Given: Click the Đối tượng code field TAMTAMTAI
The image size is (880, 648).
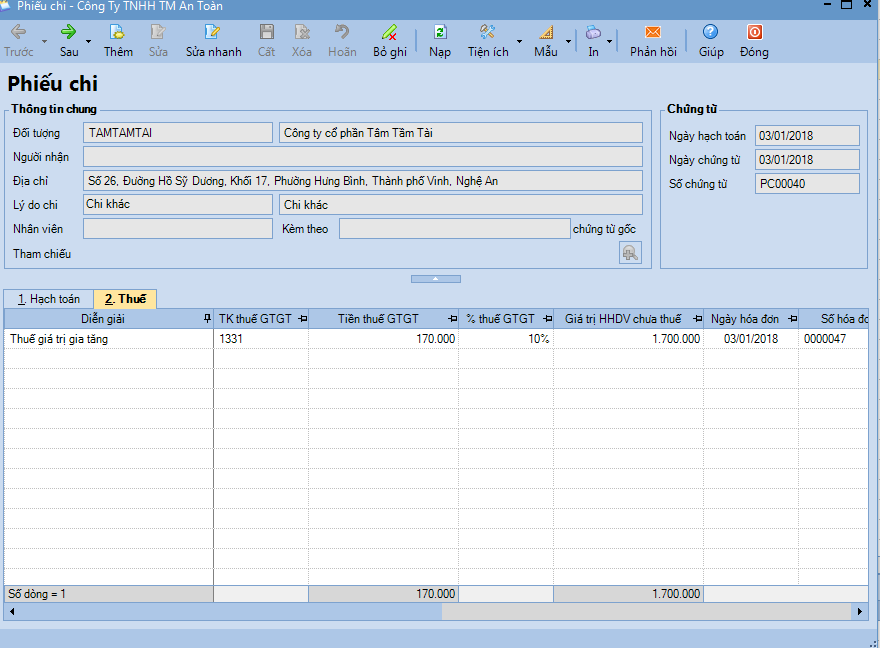Looking at the screenshot, I should [178, 133].
